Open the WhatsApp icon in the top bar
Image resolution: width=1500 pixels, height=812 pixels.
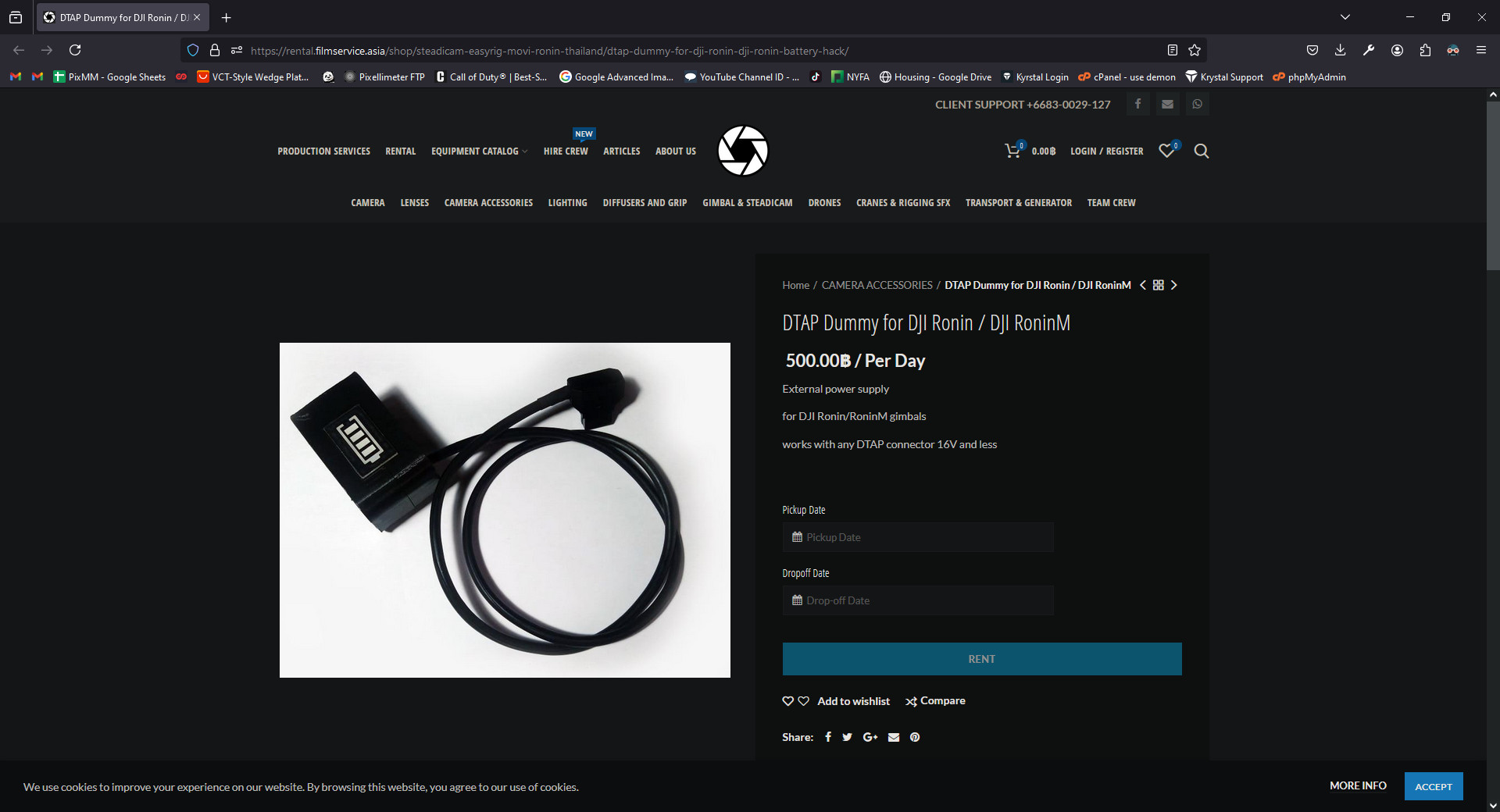pyautogui.click(x=1197, y=104)
